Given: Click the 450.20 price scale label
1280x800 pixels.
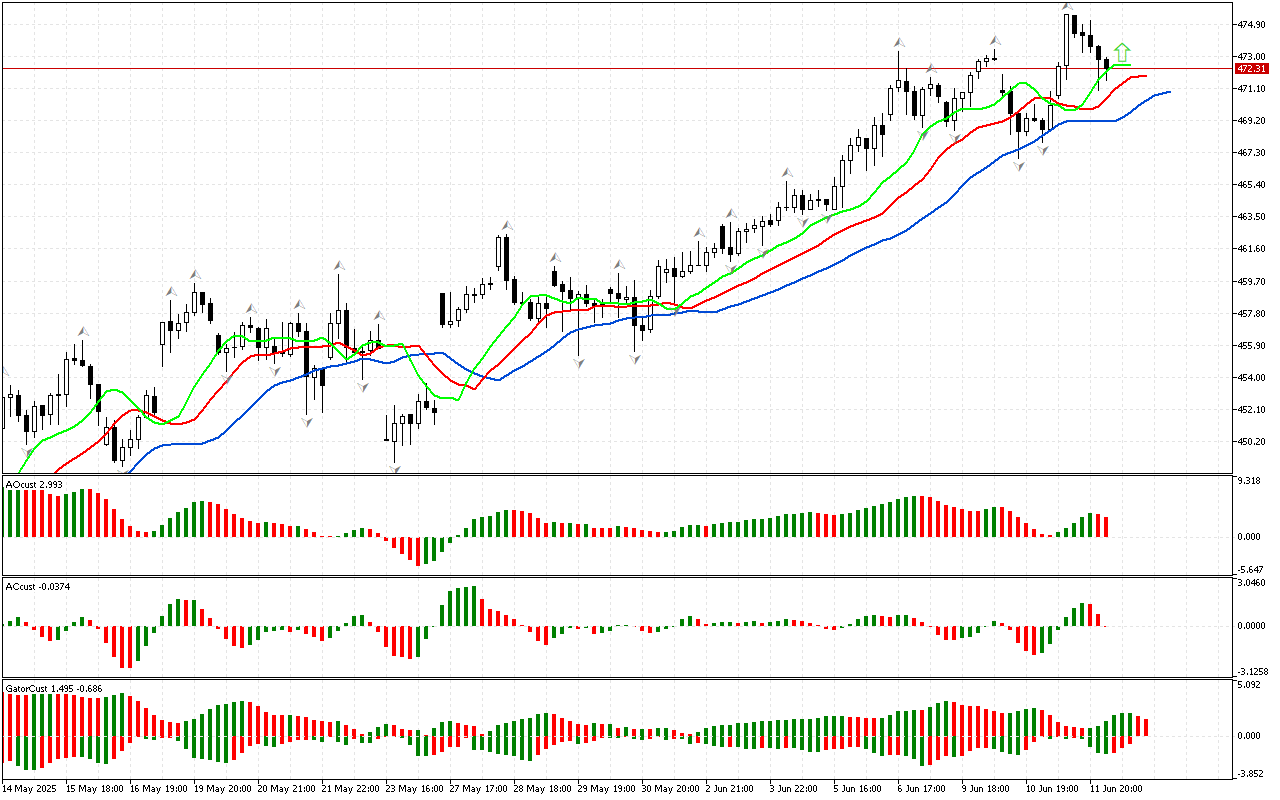Looking at the screenshot, I should [x=1251, y=441].
